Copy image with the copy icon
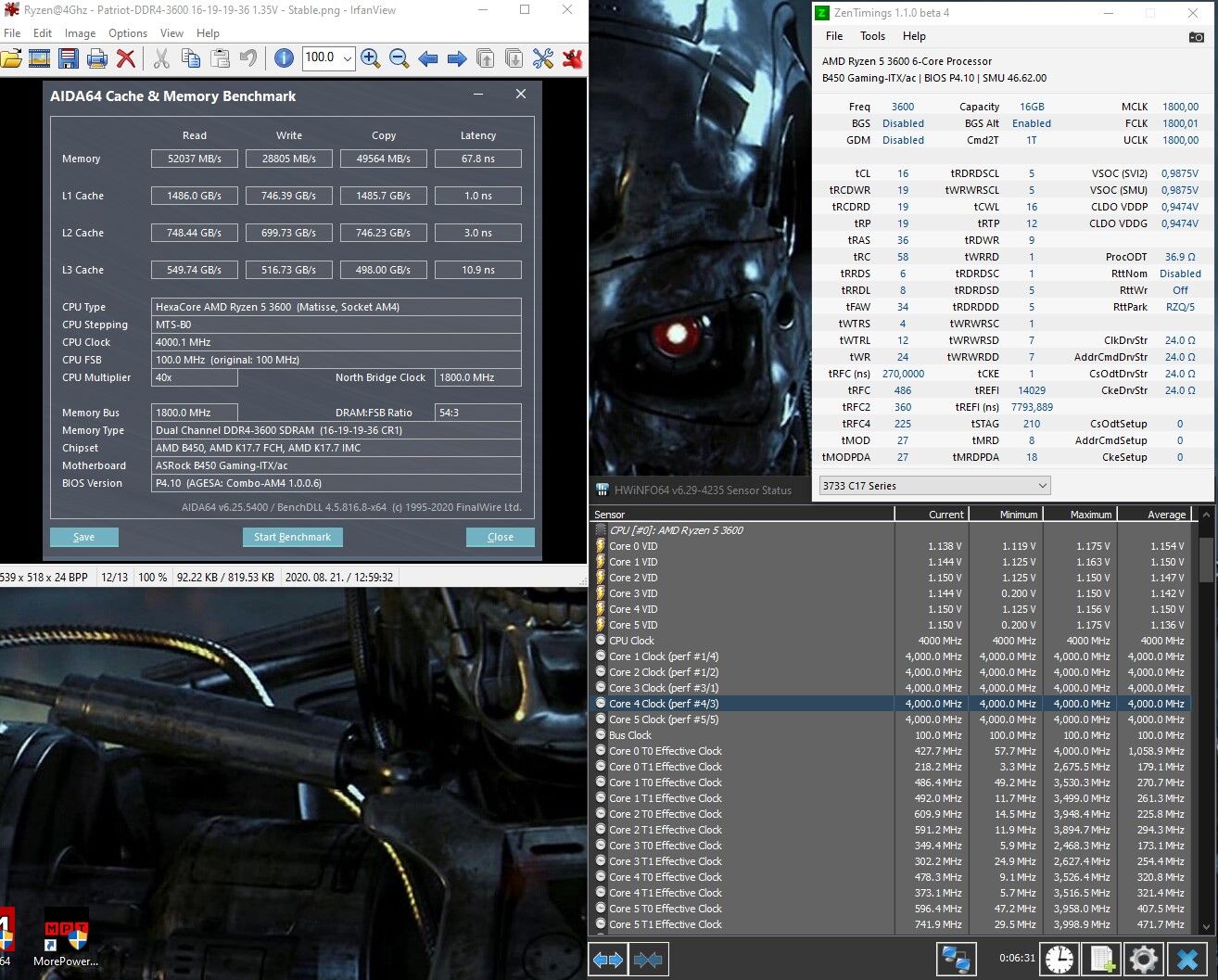 point(191,58)
